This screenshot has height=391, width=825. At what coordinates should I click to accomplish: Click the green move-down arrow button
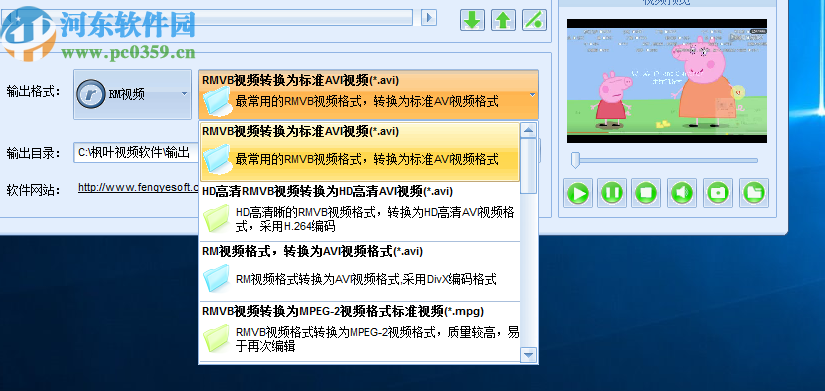[x=472, y=20]
